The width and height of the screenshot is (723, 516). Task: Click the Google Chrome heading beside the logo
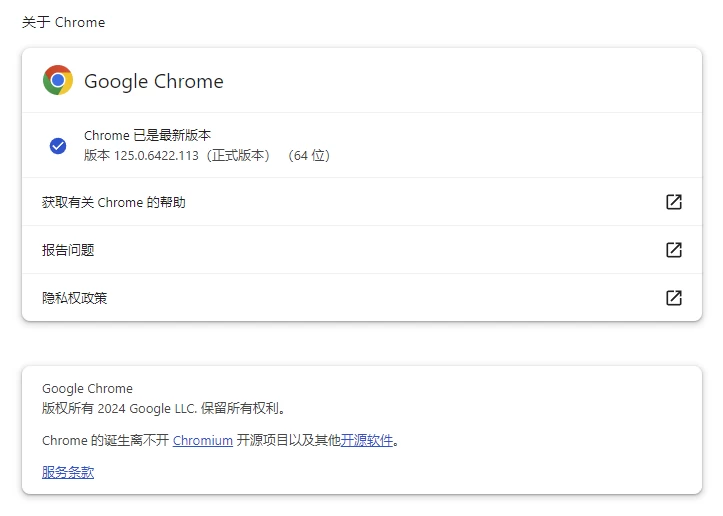click(x=154, y=82)
